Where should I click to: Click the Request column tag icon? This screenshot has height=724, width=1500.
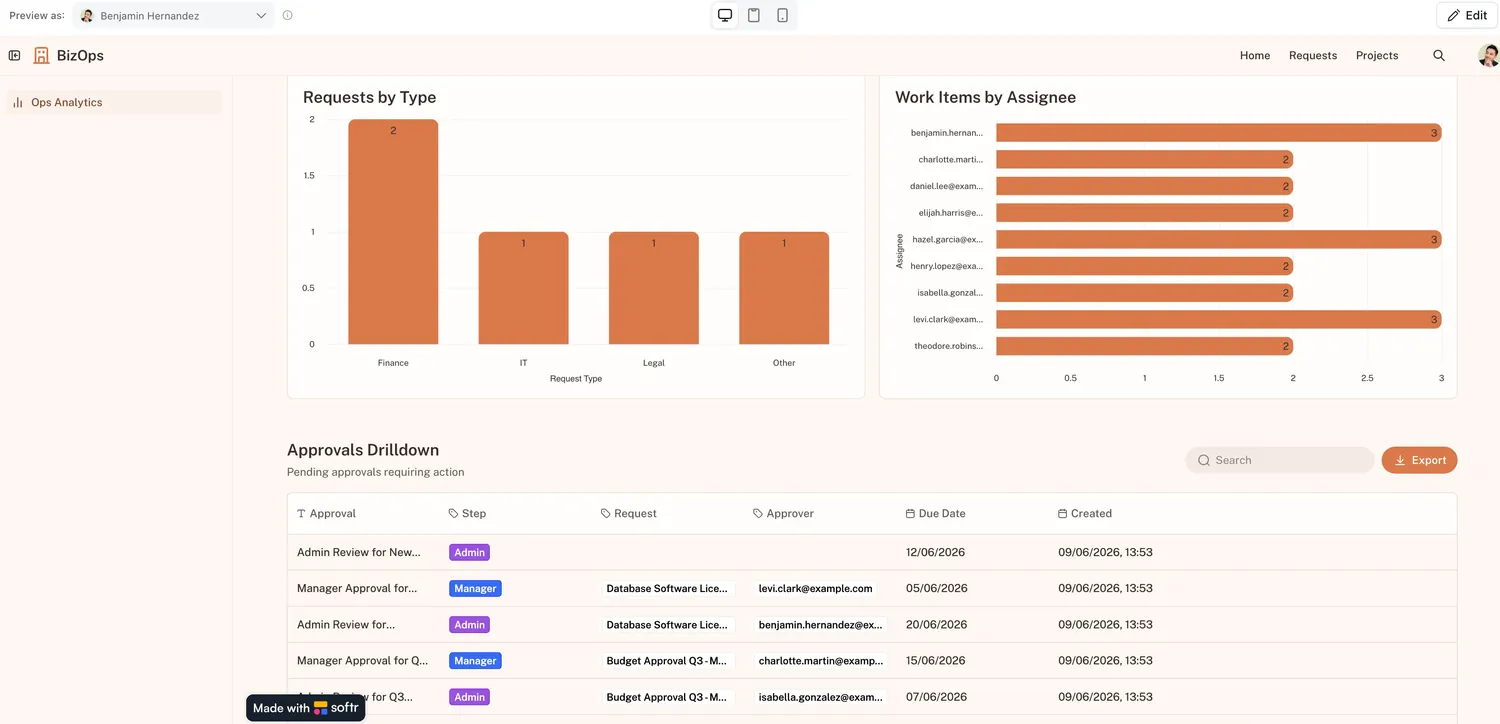click(606, 514)
